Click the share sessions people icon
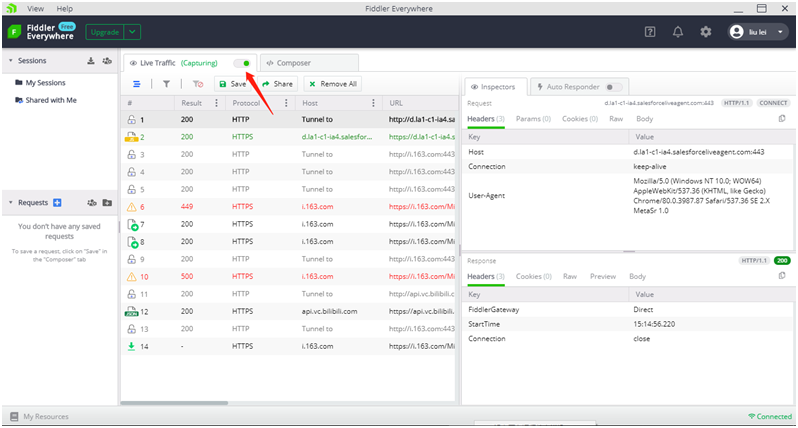Viewport: 798px width, 428px height. [107, 61]
